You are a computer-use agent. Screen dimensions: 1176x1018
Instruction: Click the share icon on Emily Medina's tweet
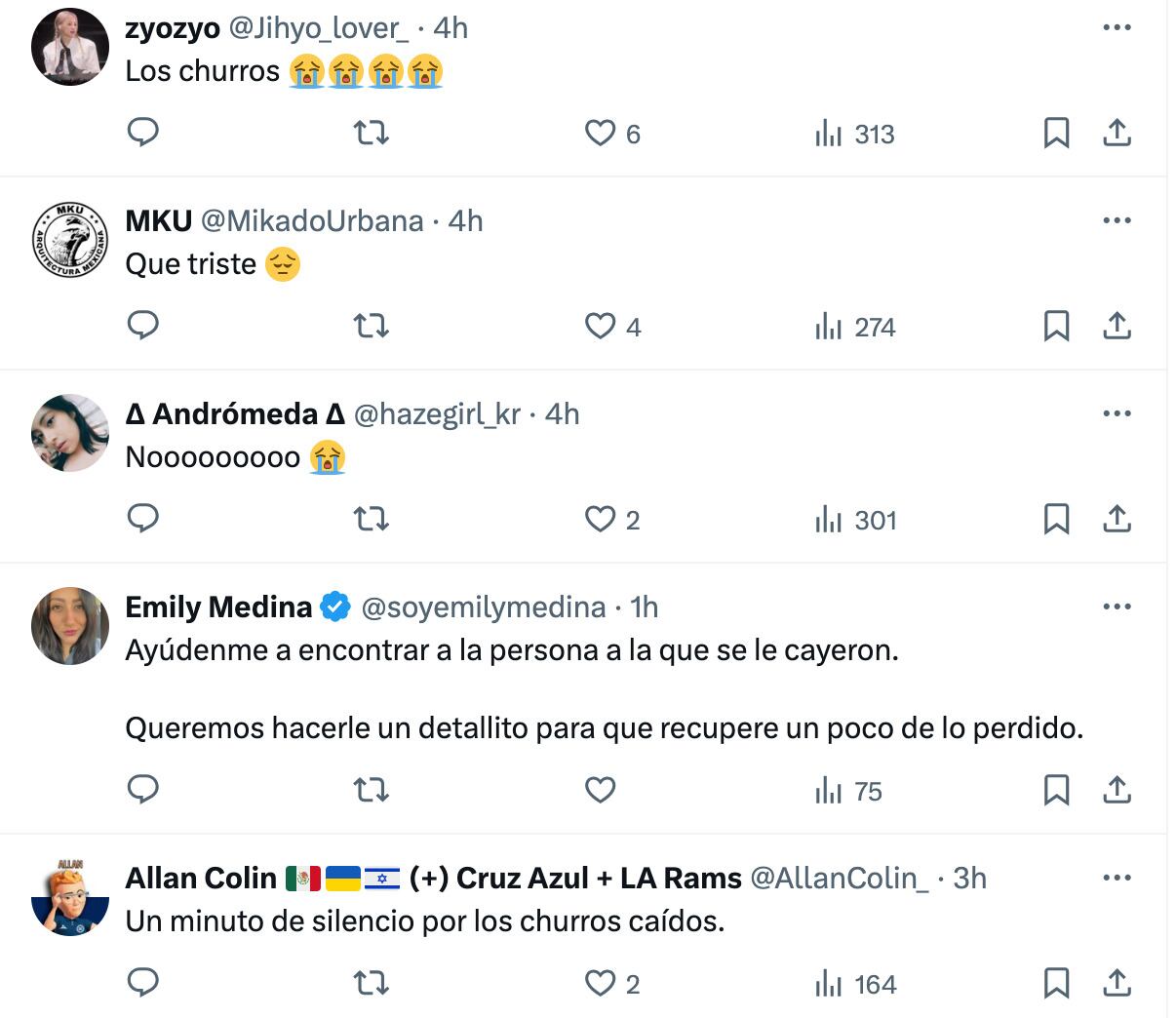[x=1118, y=791]
